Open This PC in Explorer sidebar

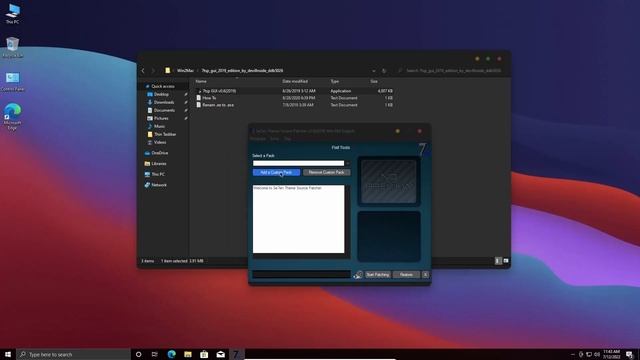coord(158,174)
